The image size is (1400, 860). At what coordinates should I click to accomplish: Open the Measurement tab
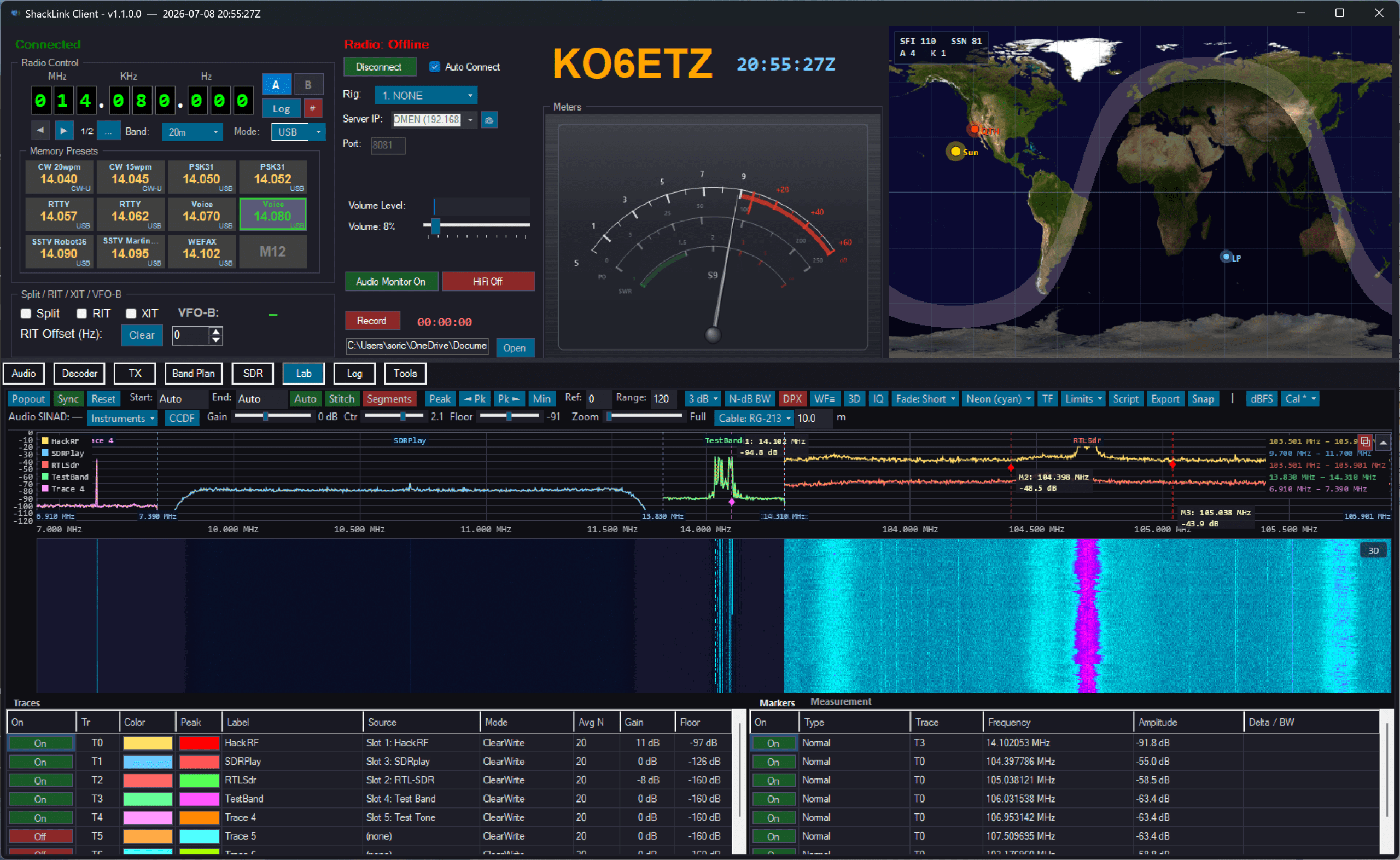841,701
